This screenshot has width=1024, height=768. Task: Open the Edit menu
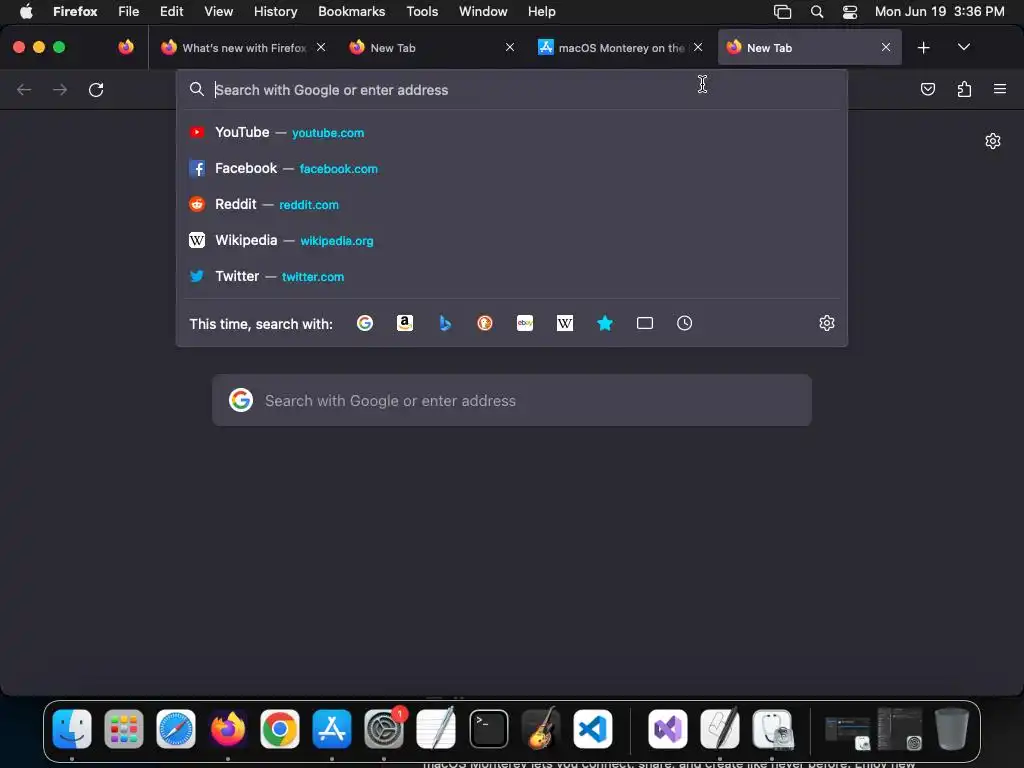tap(172, 11)
